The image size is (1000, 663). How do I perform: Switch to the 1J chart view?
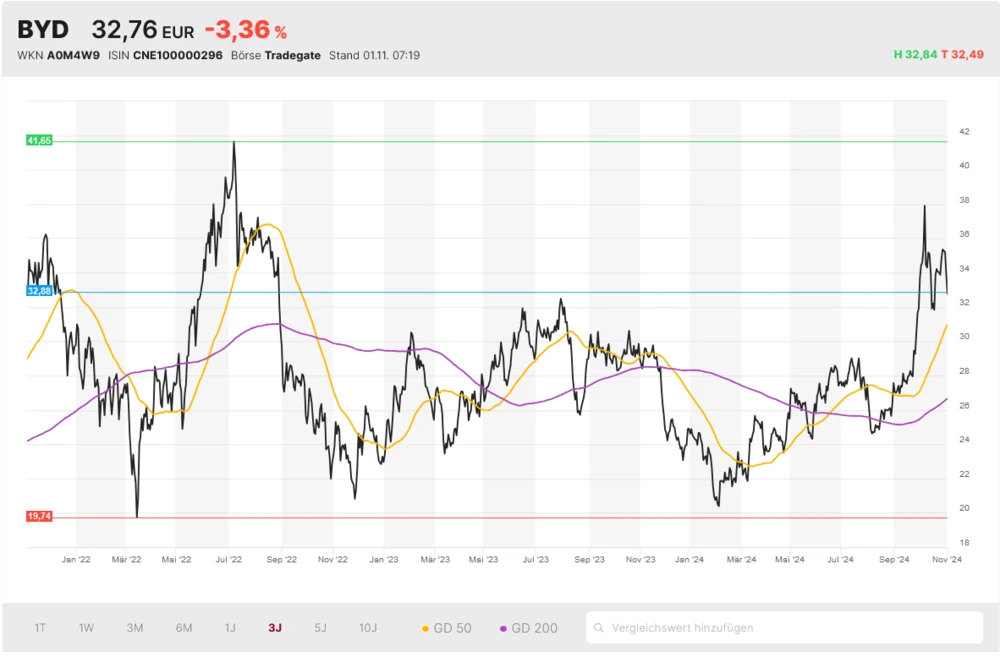coord(230,628)
